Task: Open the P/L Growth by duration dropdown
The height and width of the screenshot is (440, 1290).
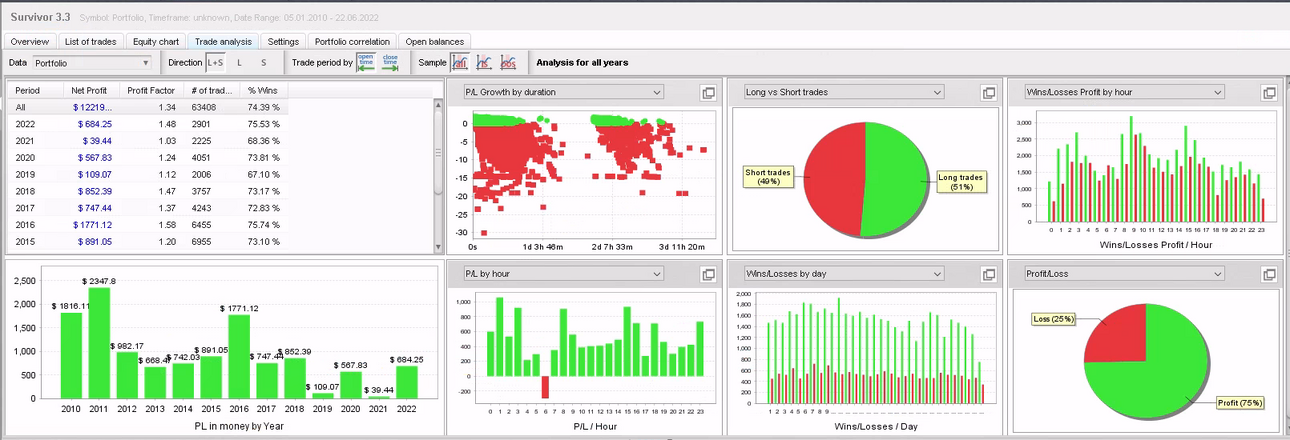Action: [563, 92]
